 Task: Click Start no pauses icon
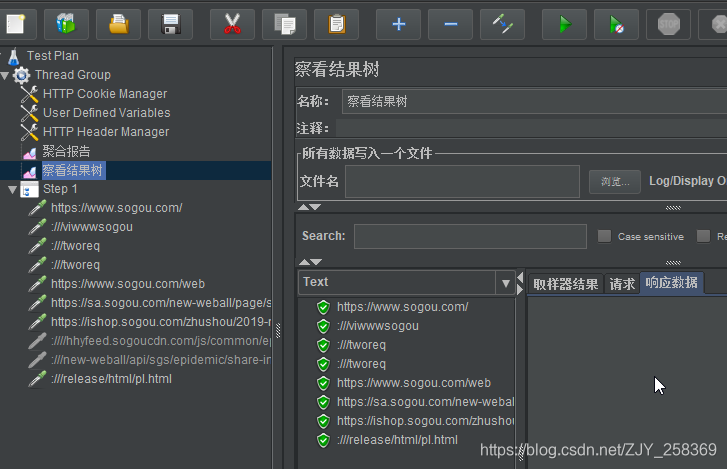[616, 24]
